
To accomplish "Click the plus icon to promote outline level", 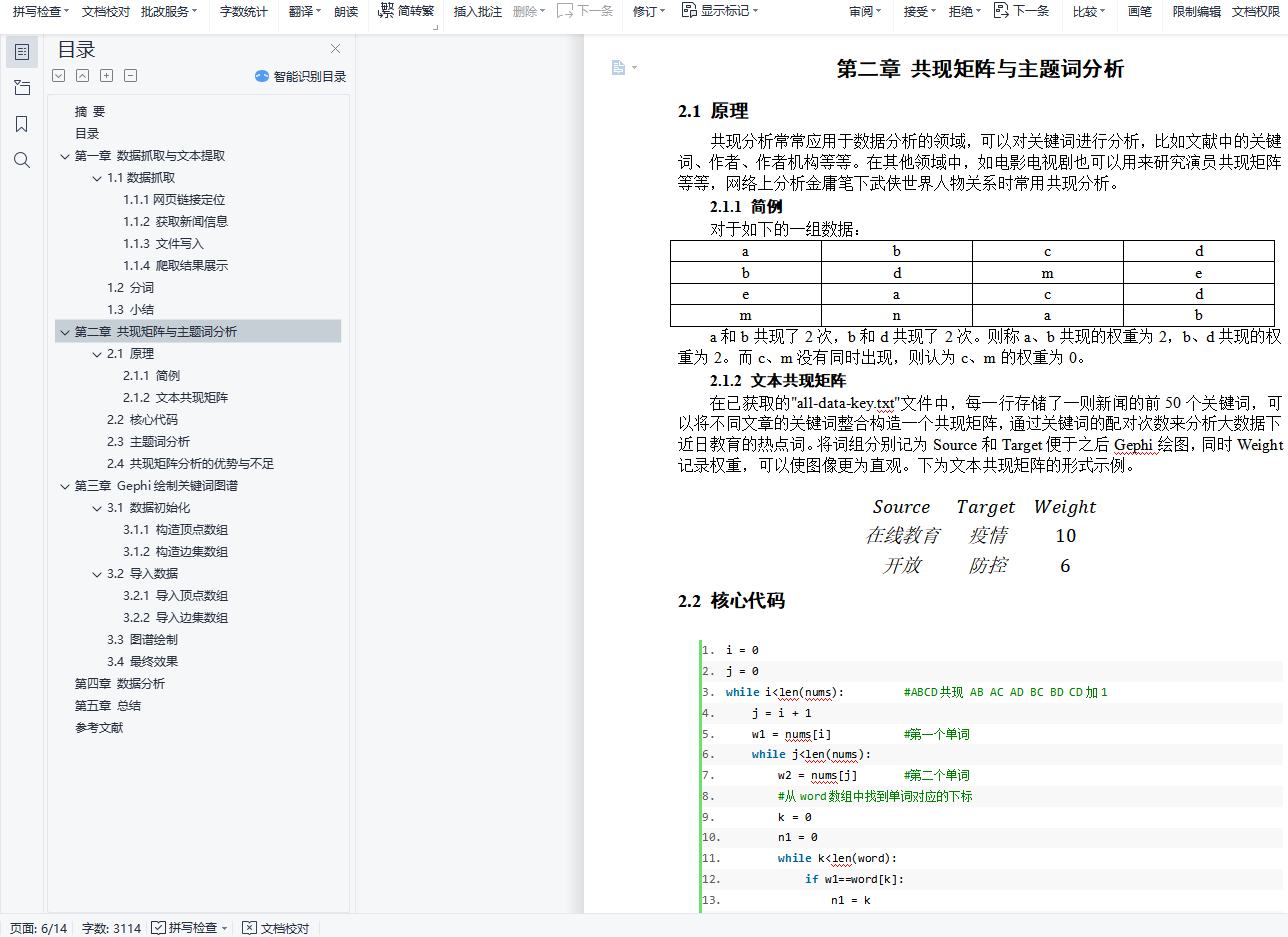I will coord(107,76).
